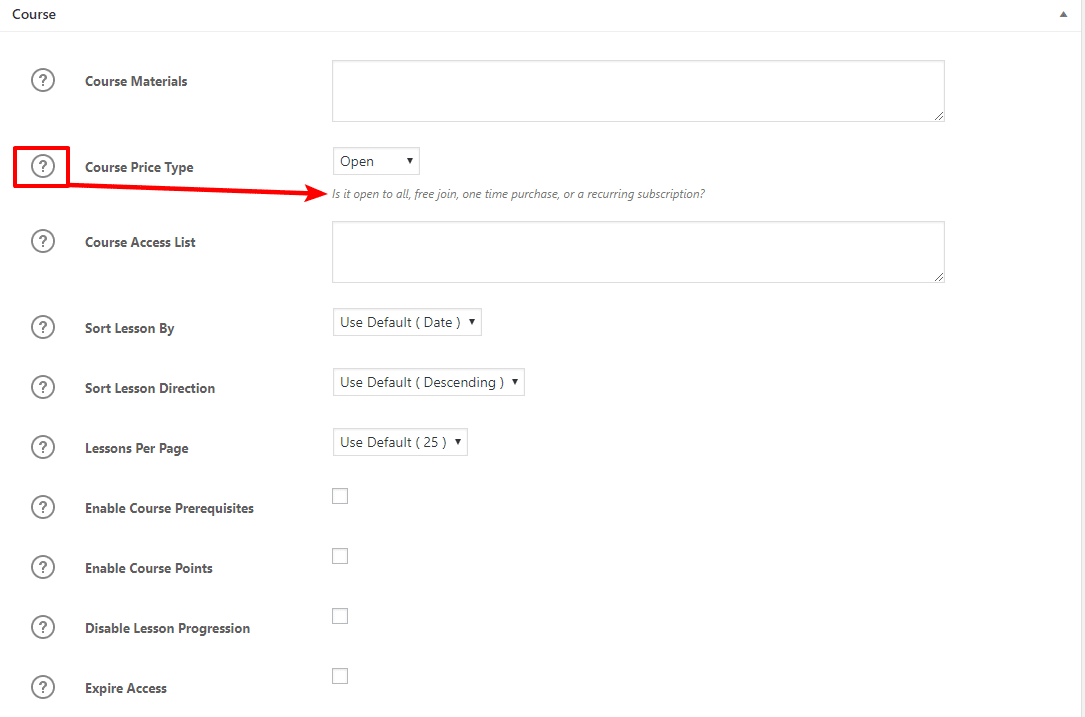
Task: Click the Lessons Per Page help icon
Action: coord(43,446)
